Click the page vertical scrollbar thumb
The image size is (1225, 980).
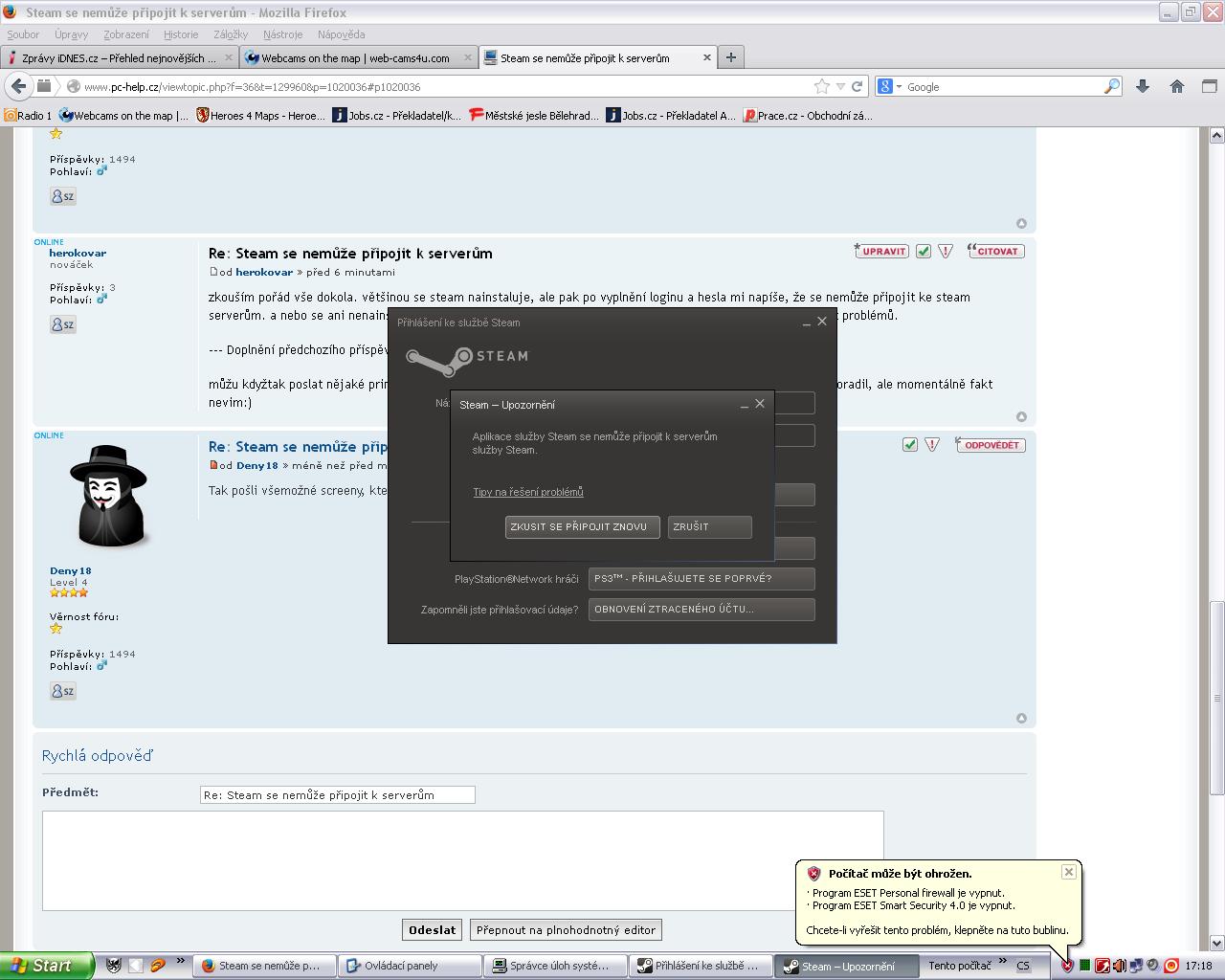[x=1217, y=698]
